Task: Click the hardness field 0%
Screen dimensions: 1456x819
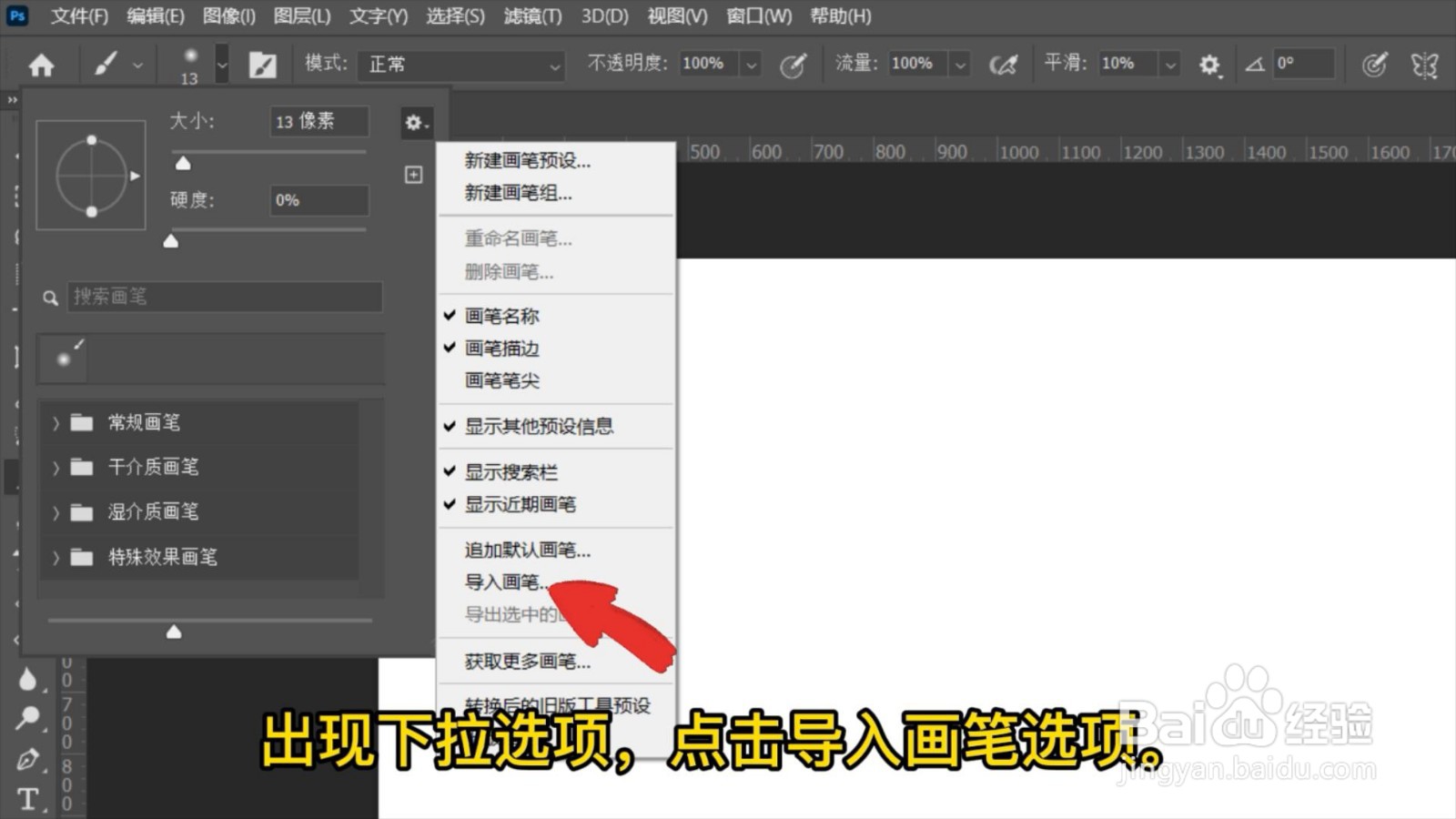Action: pos(318,200)
